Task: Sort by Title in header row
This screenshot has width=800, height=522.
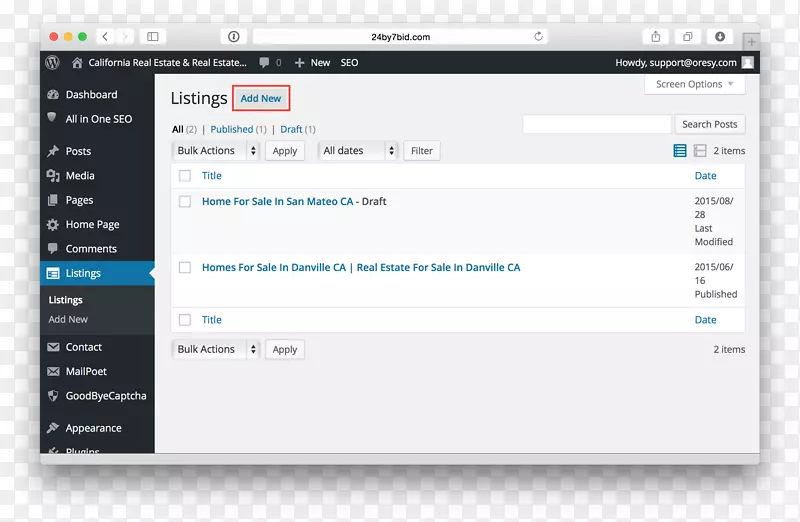Action: [x=211, y=176]
